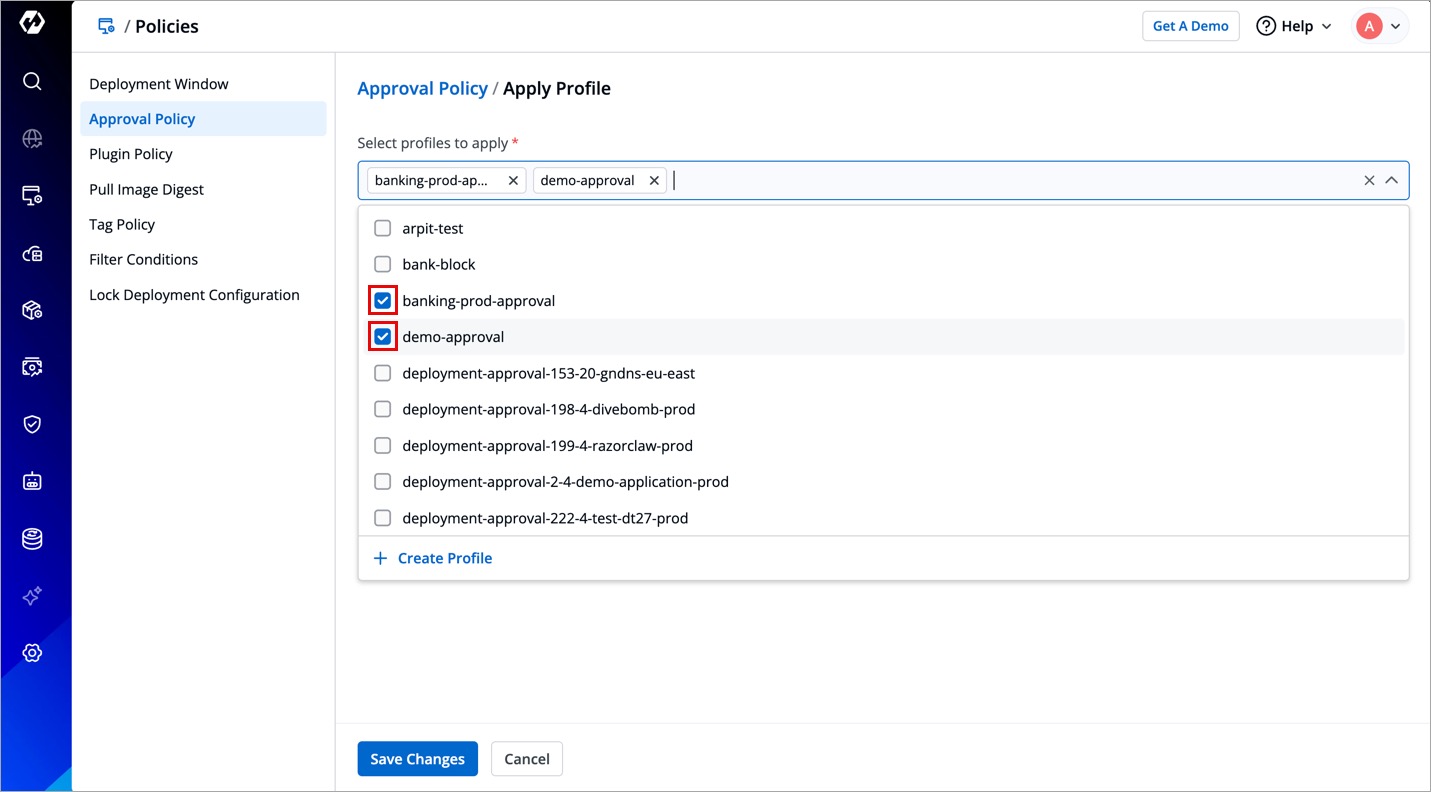Image resolution: width=1431 pixels, height=792 pixels.
Task: Click the search icon in the left sidebar
Action: pos(32,81)
